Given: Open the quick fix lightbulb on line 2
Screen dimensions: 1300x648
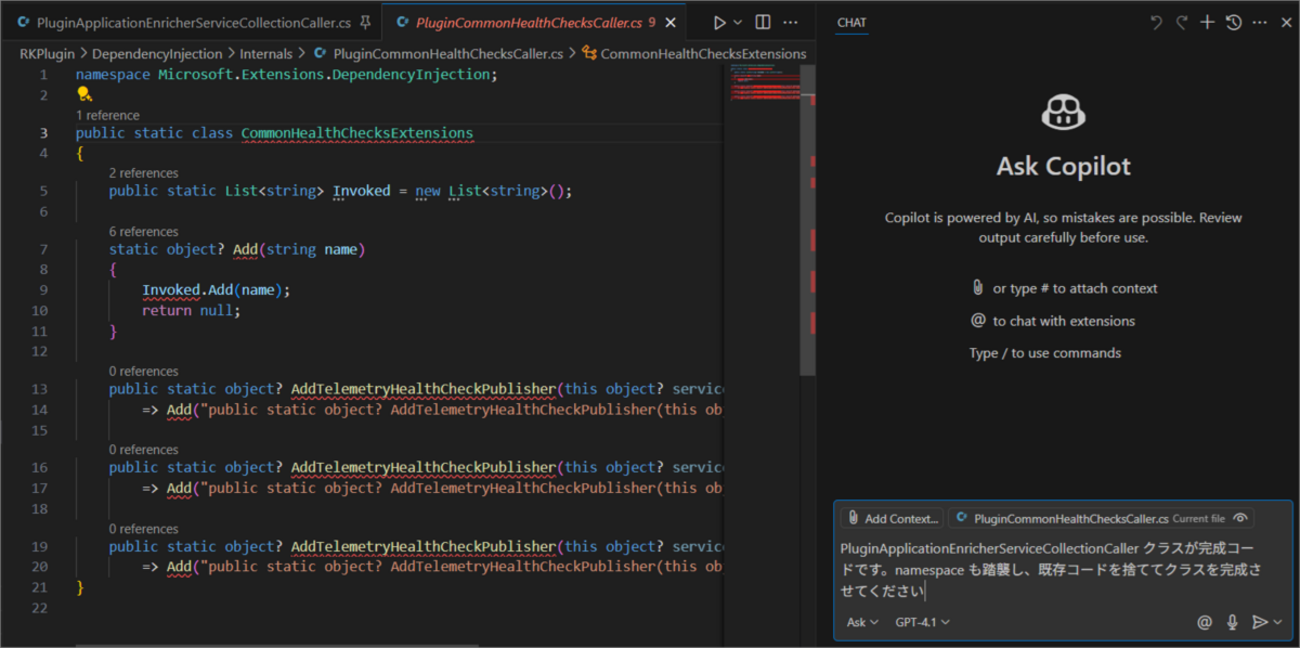Looking at the screenshot, I should (84, 94).
